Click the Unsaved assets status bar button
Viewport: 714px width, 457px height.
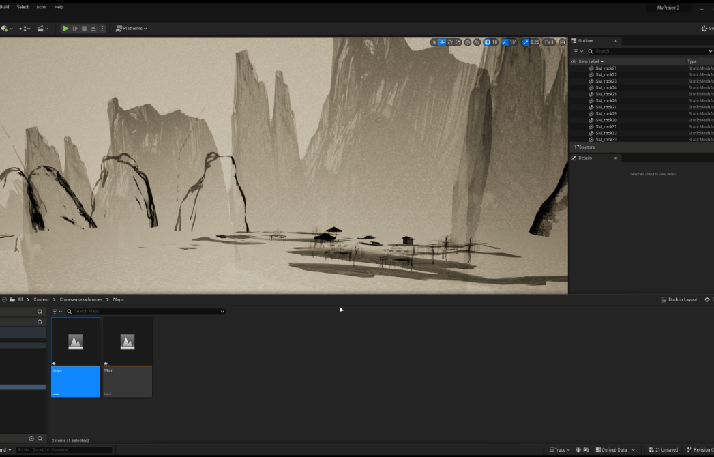pyautogui.click(x=663, y=450)
